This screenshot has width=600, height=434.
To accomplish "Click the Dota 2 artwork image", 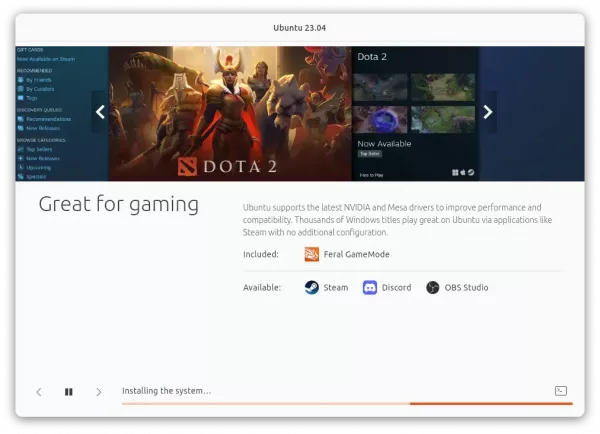I will click(x=230, y=114).
